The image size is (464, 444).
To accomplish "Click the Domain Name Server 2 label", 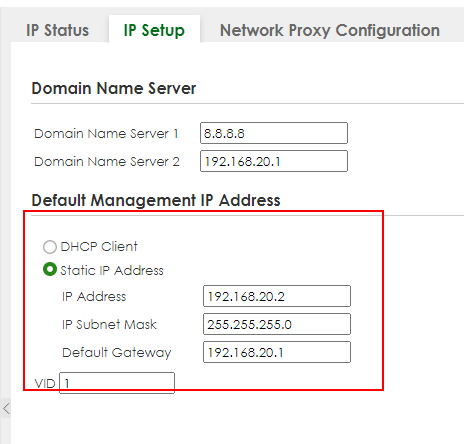I will [x=107, y=161].
